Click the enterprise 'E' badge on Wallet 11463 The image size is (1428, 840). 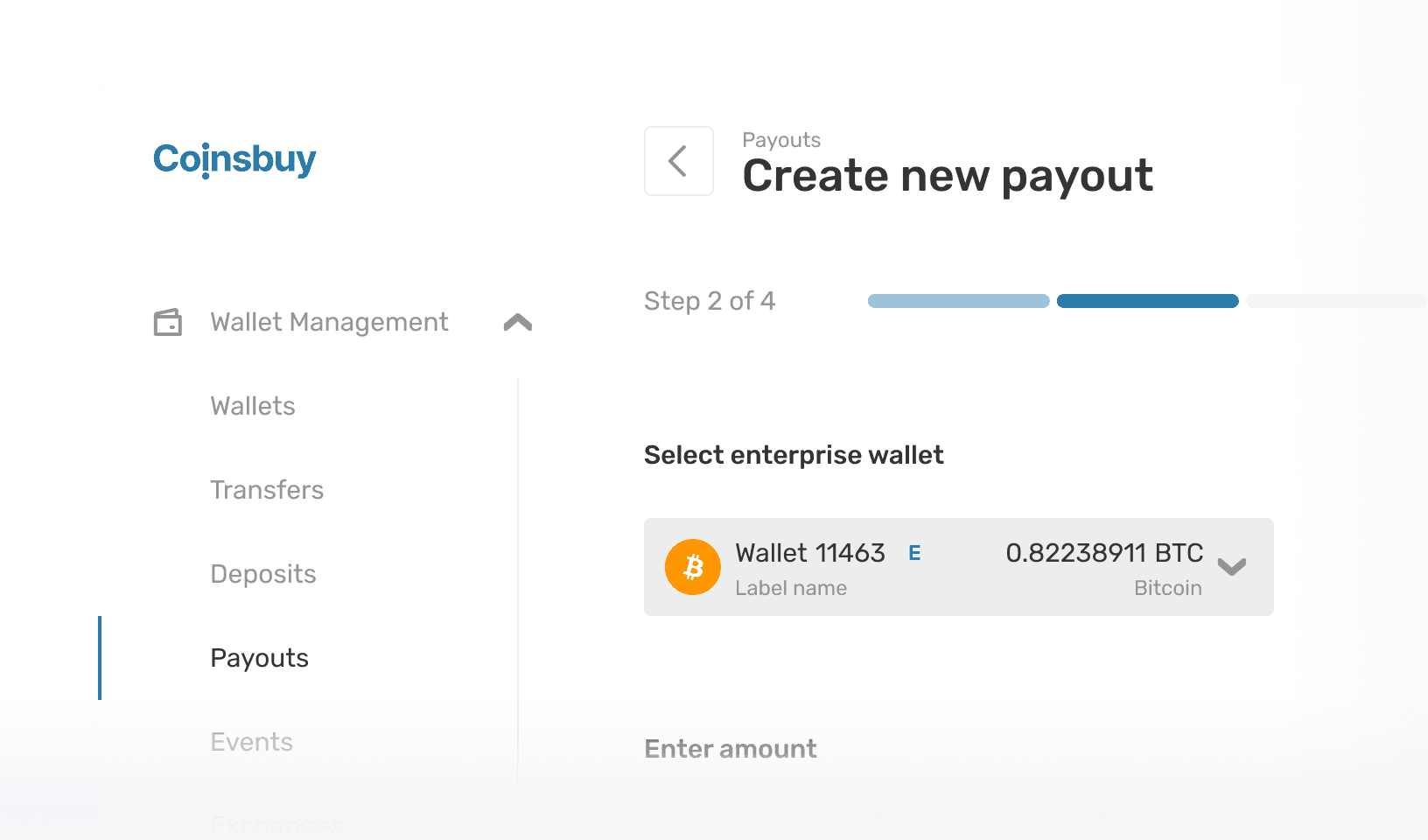click(915, 553)
